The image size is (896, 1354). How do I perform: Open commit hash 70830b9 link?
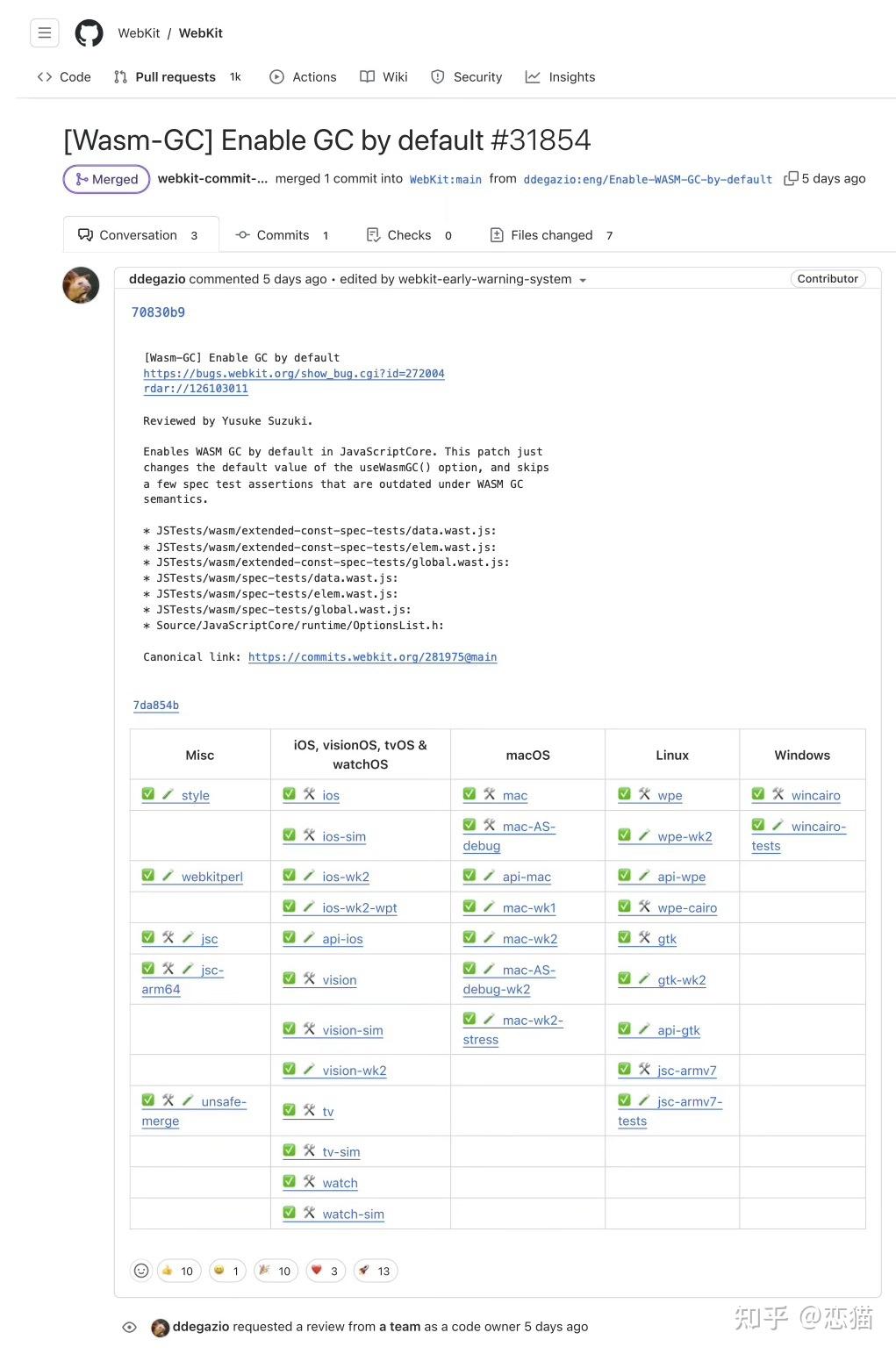click(x=158, y=312)
